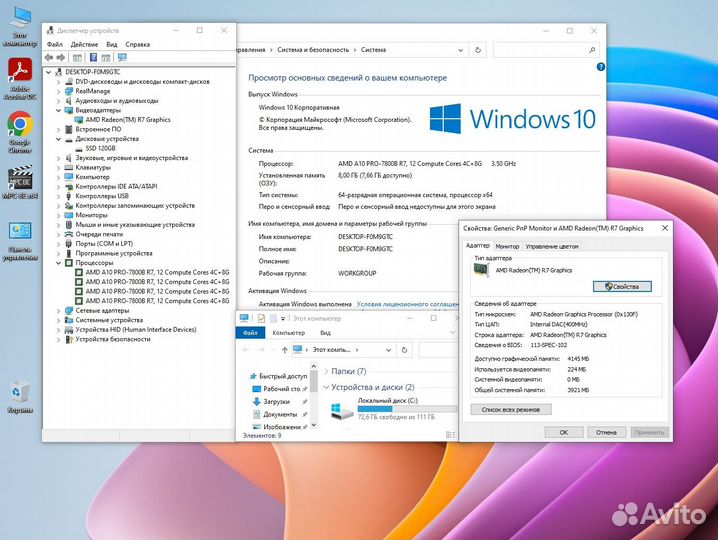Viewport: 718px width, 540px height.
Task: Open Device Manager Action menu
Action: 84,44
